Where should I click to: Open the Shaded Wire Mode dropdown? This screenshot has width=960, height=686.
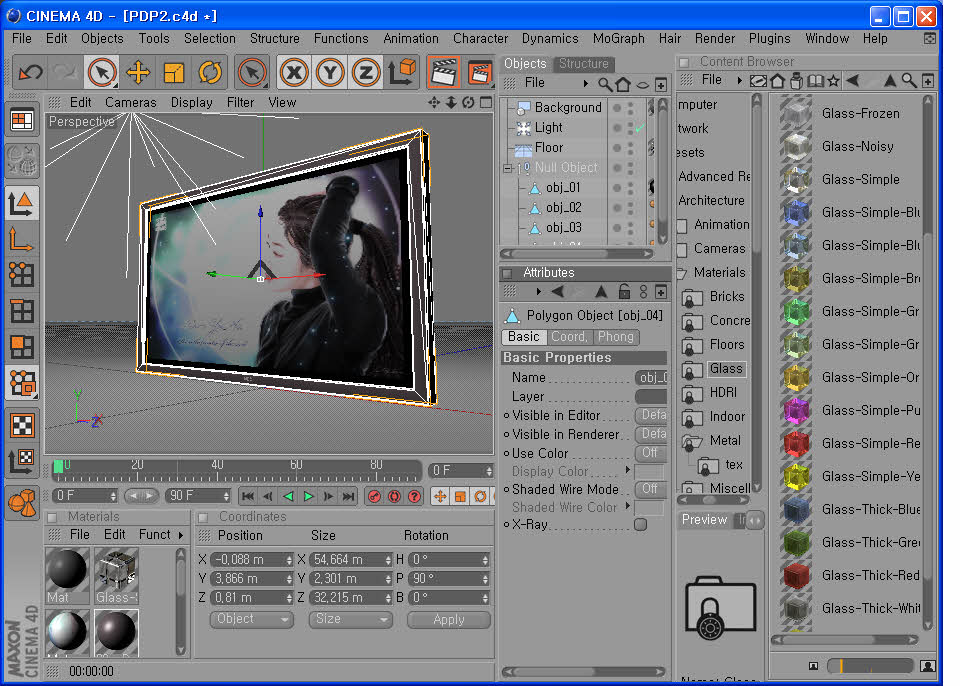(x=651, y=489)
